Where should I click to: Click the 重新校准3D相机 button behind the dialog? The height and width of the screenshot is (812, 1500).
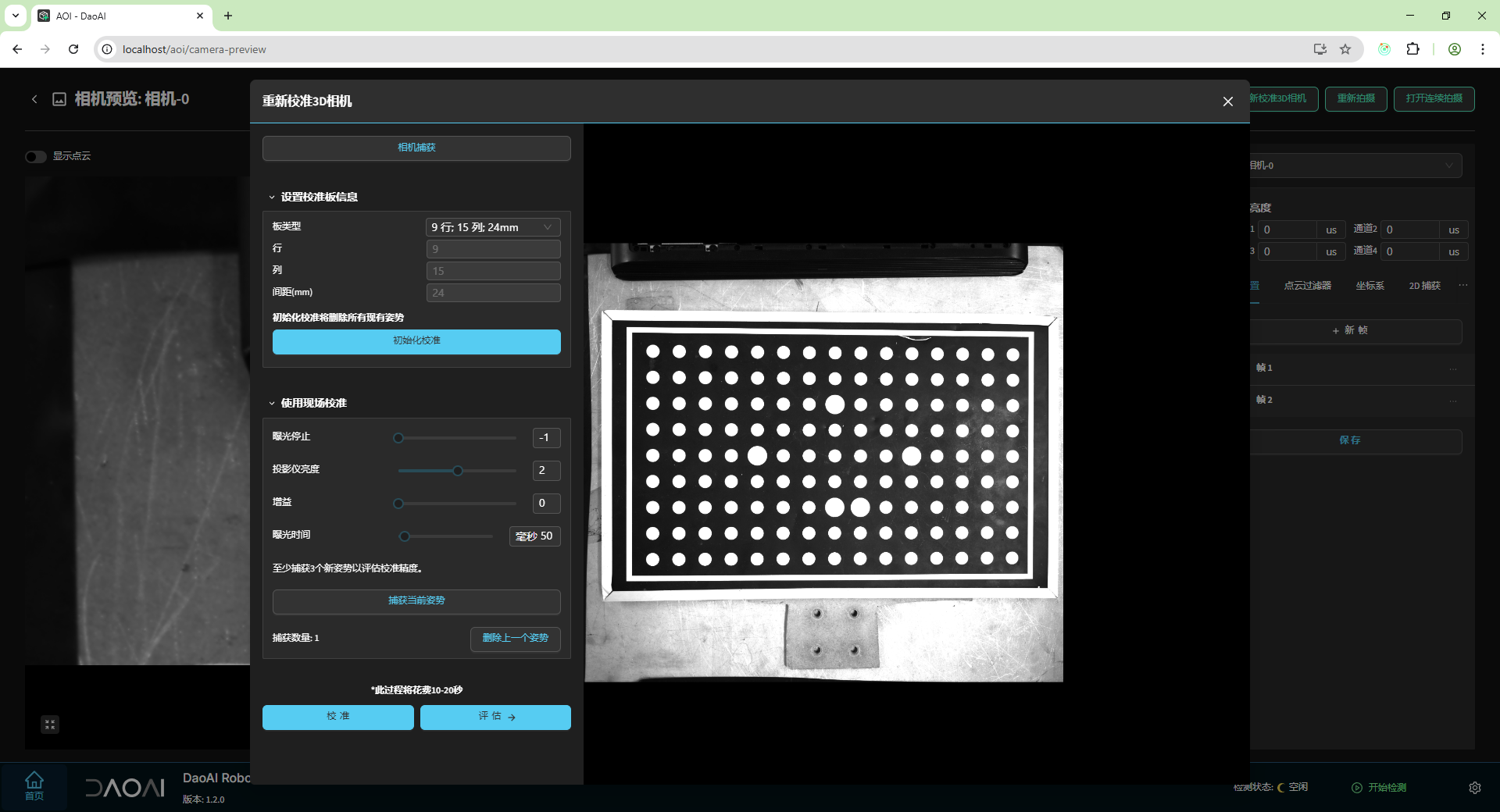(1284, 99)
